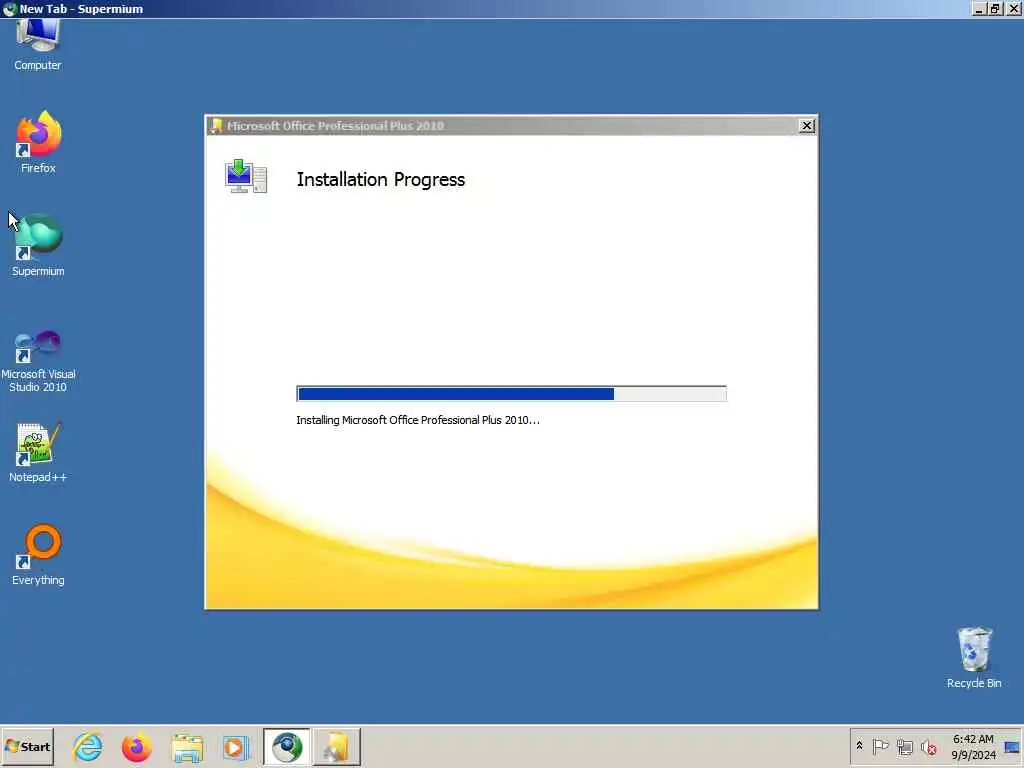Select the Recycle Bin icon

coord(974,657)
